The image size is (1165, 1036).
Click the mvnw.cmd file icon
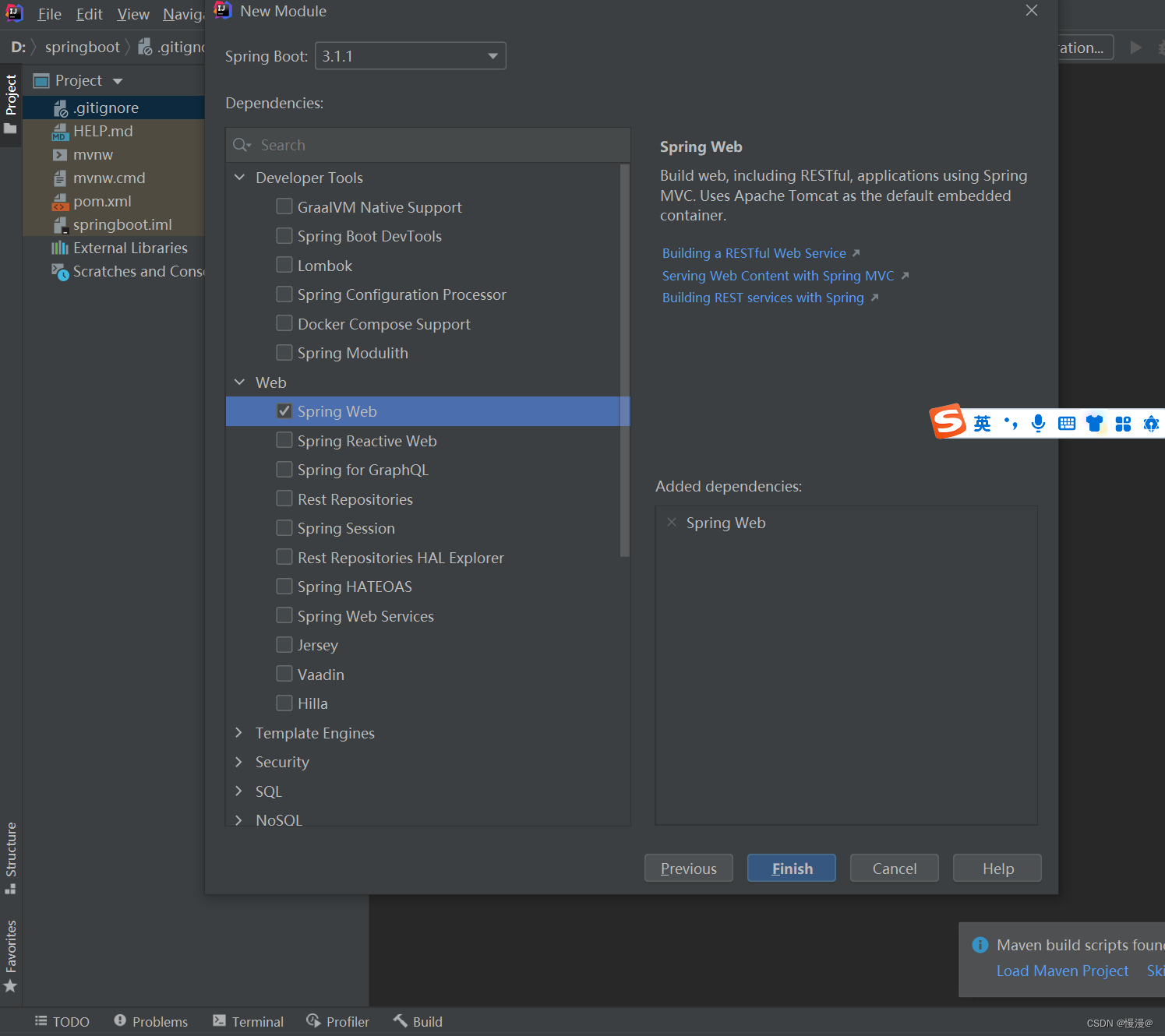click(60, 178)
